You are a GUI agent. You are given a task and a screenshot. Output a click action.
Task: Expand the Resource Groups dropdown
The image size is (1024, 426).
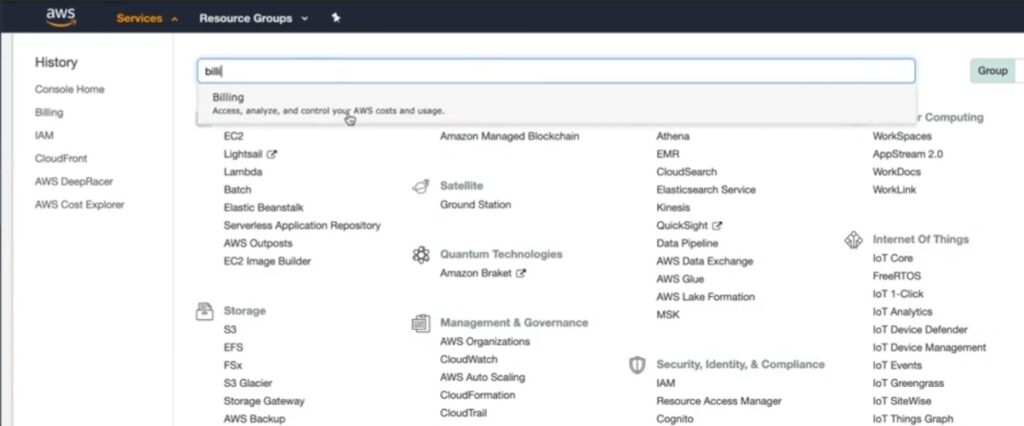tap(253, 18)
